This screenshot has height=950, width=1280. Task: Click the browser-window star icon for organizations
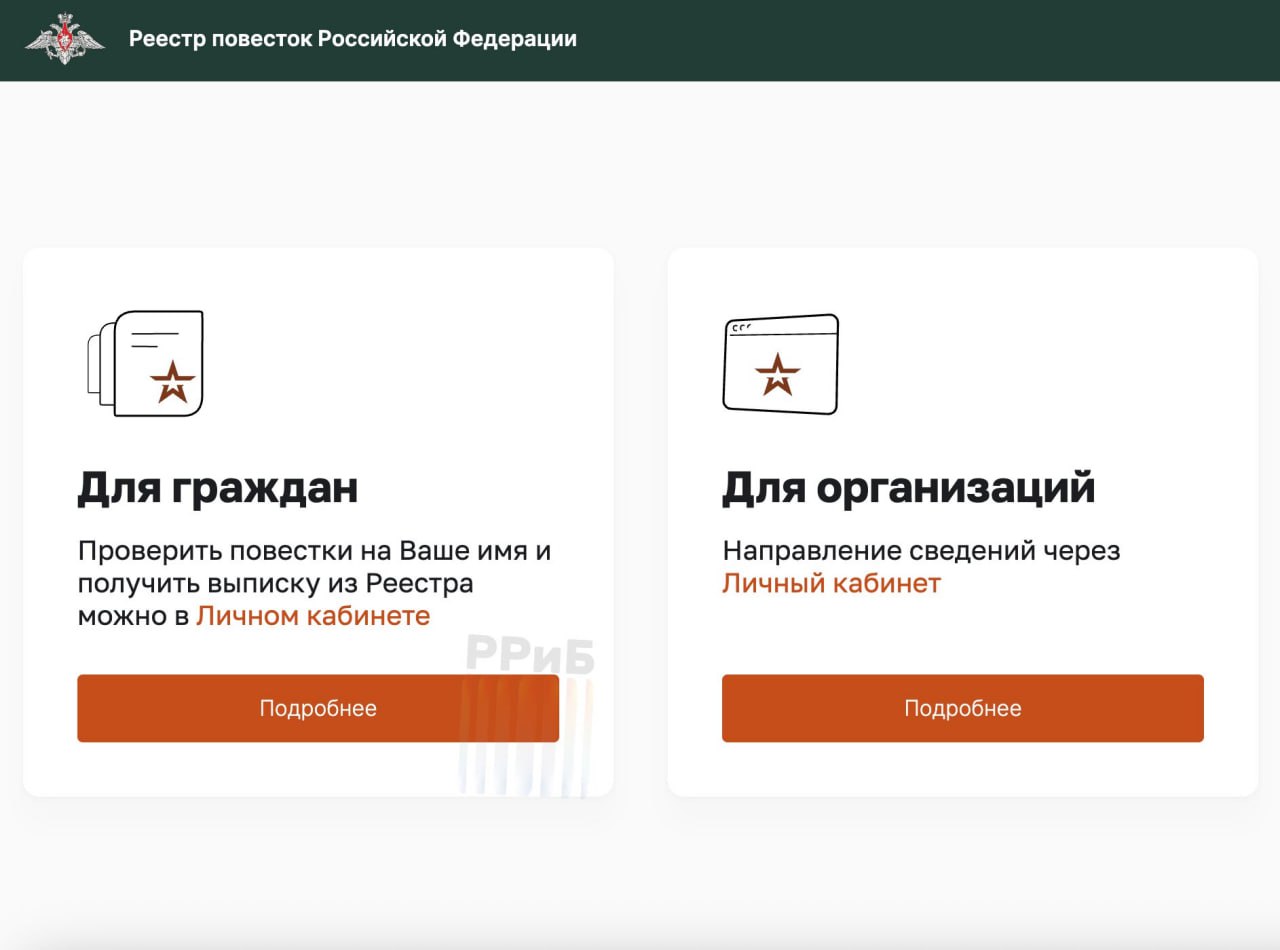(781, 364)
